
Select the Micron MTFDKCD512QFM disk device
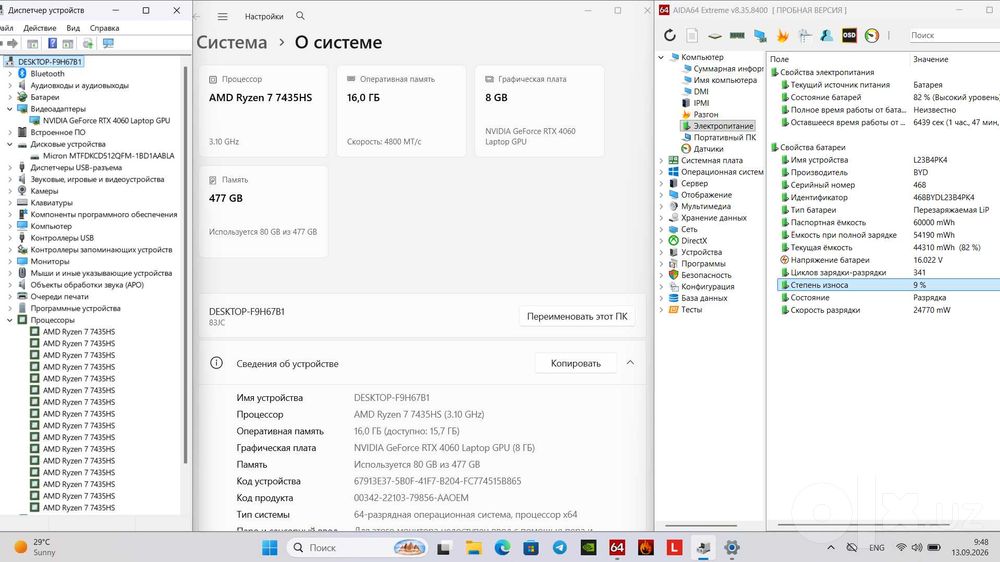(108, 156)
